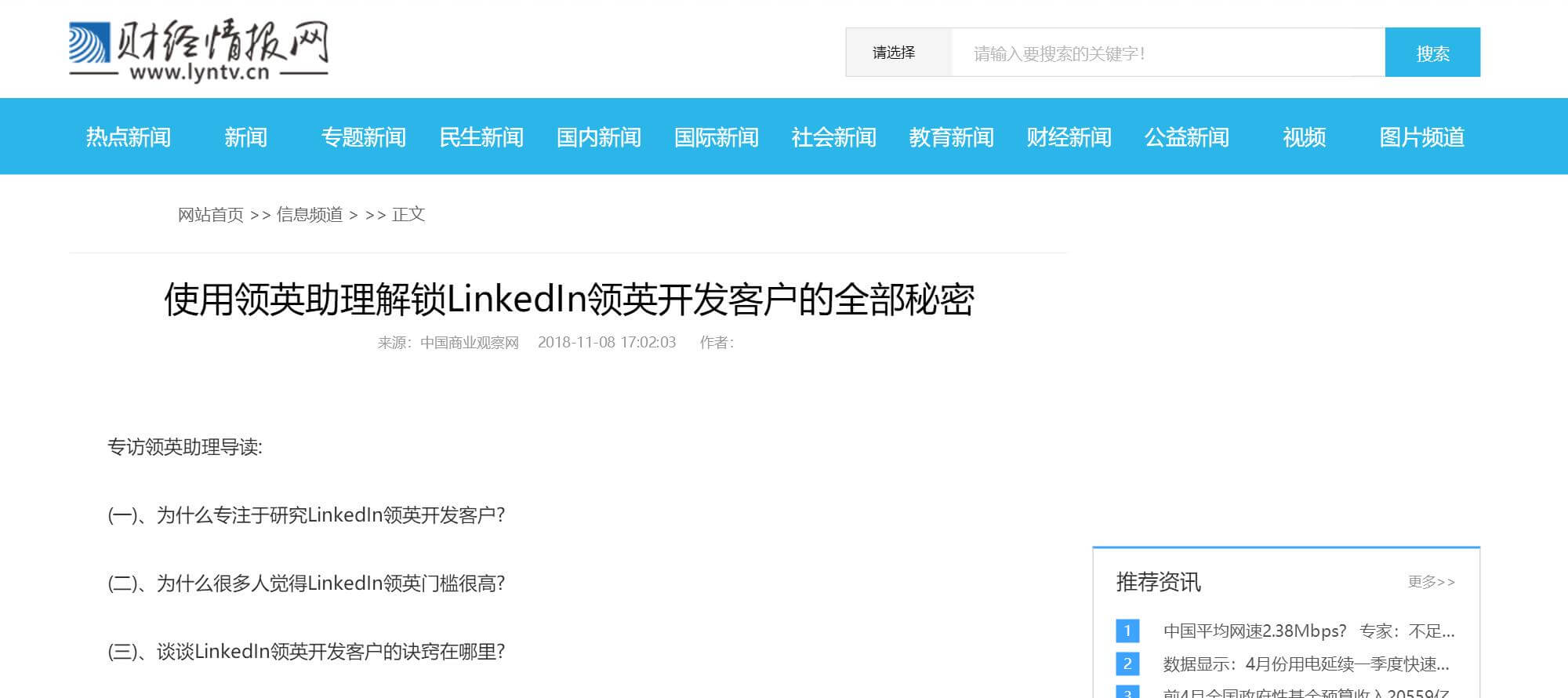Click the 专访领英助理导读 line

click(x=185, y=447)
